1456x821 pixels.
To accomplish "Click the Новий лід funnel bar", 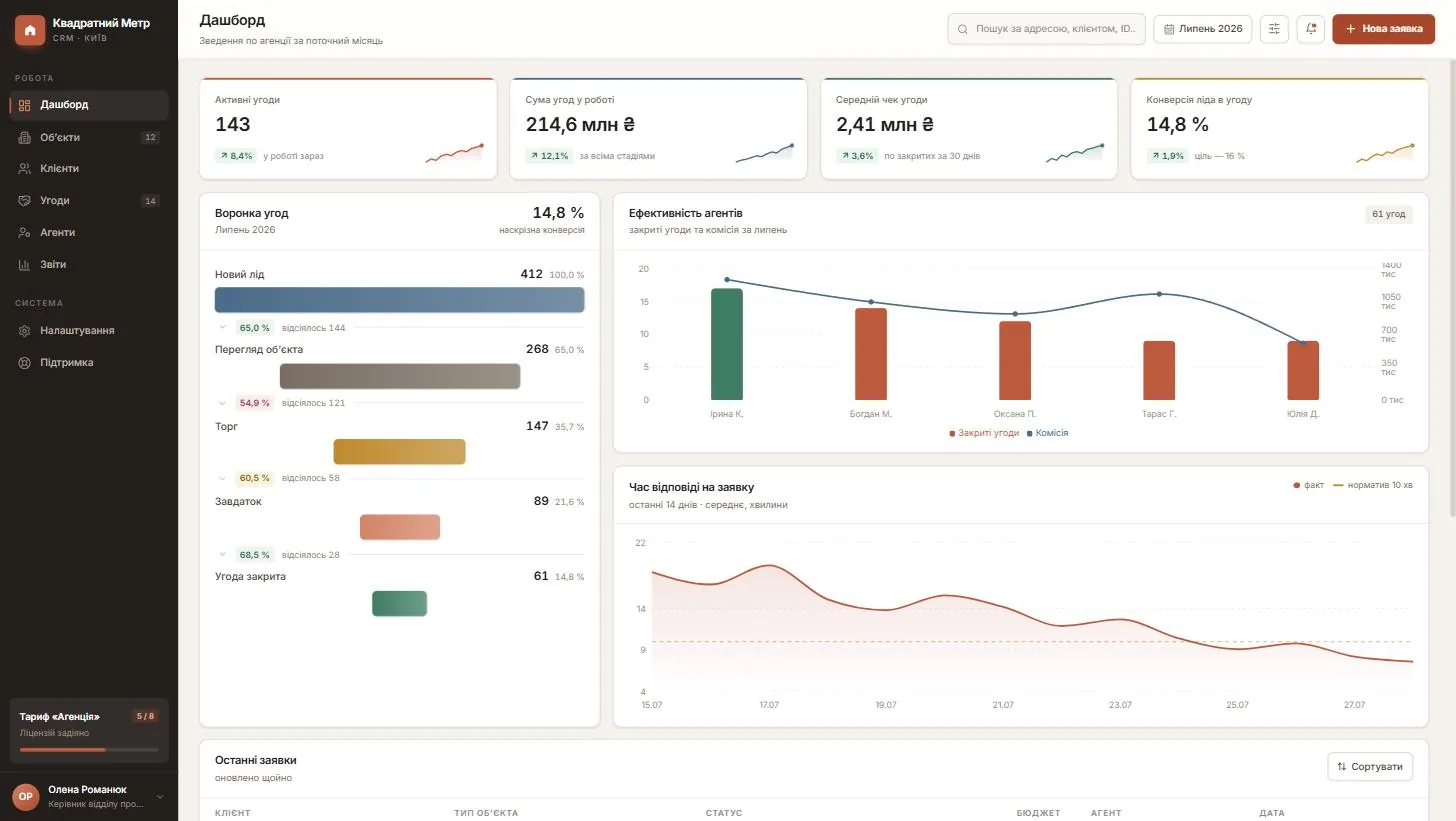I will [x=400, y=300].
